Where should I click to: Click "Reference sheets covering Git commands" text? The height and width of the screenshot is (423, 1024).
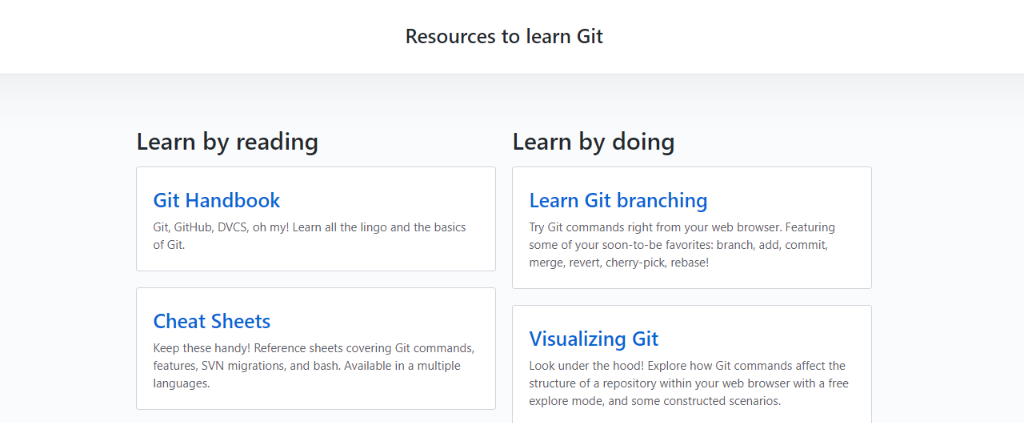point(357,348)
